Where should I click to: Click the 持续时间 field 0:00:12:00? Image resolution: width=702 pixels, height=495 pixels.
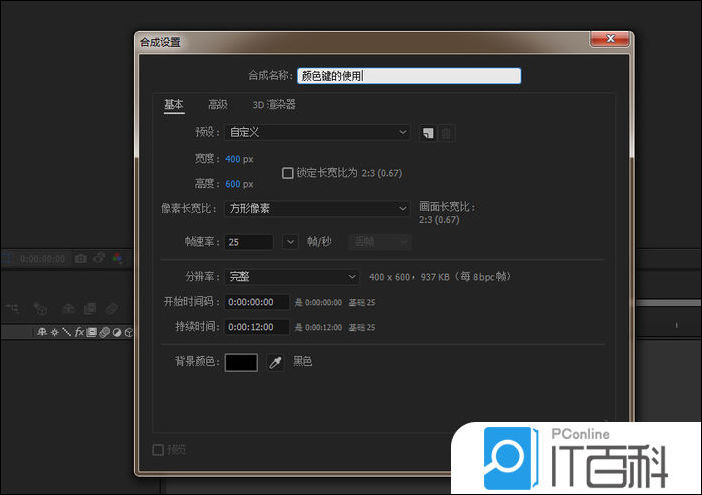coord(257,327)
